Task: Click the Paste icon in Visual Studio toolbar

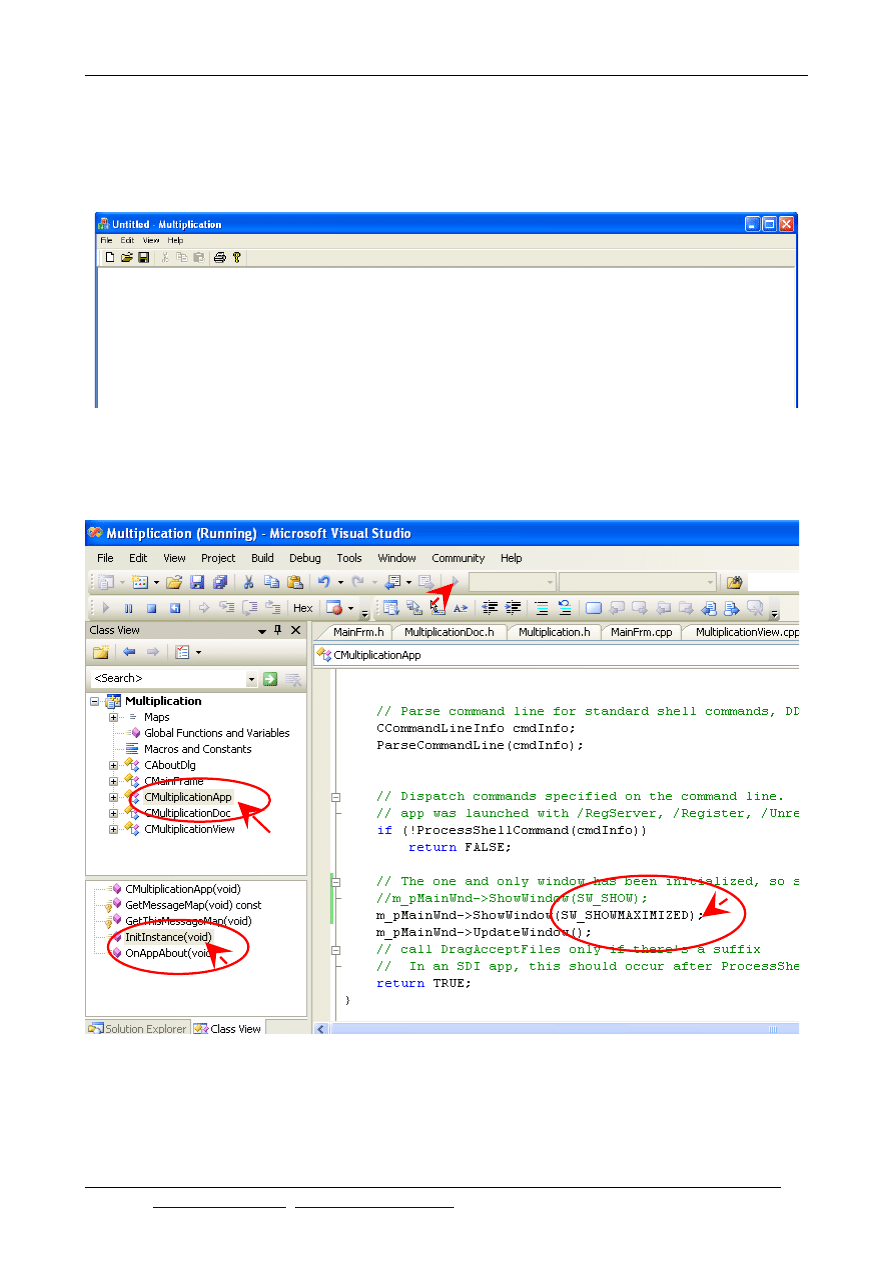Action: point(294,582)
